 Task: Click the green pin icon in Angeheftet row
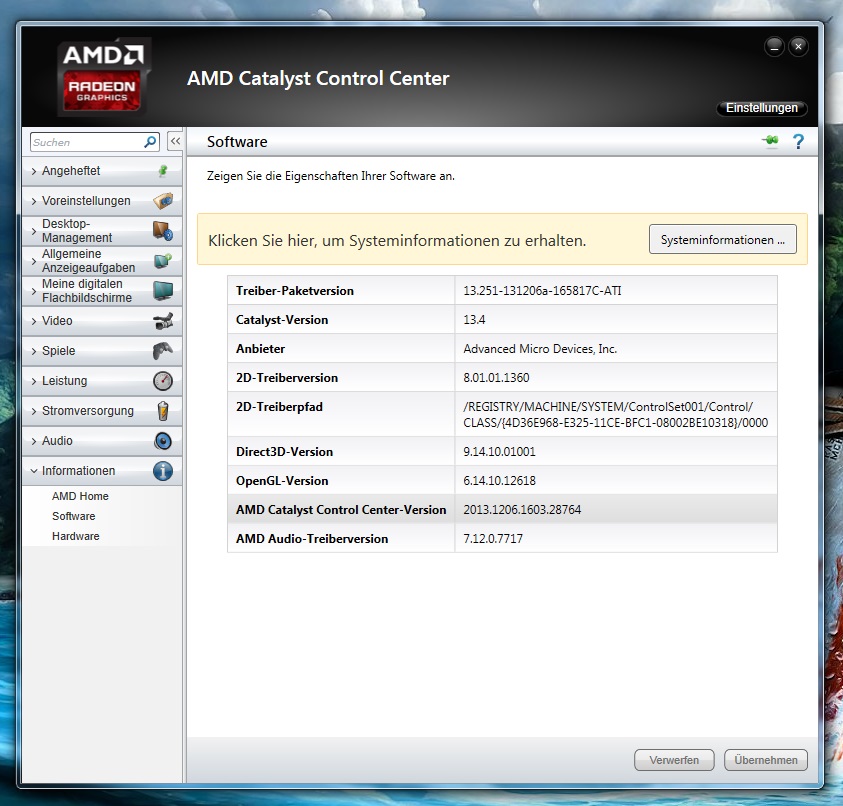[163, 171]
